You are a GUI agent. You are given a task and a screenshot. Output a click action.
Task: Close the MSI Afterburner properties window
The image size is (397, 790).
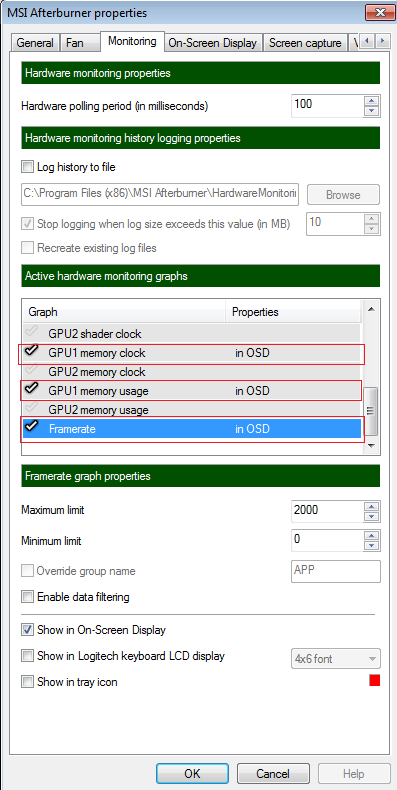[x=379, y=12]
